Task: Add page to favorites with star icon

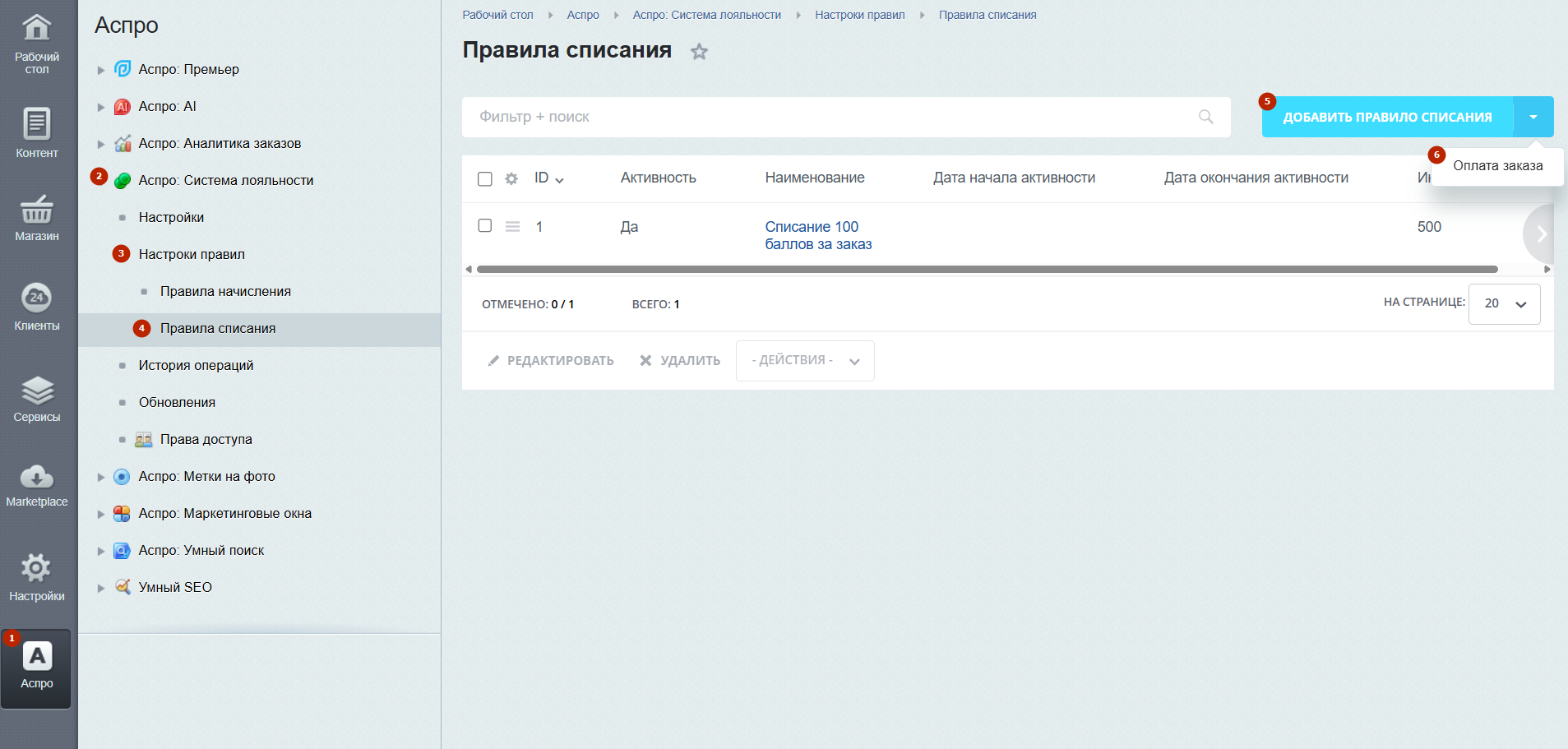Action: [x=699, y=52]
